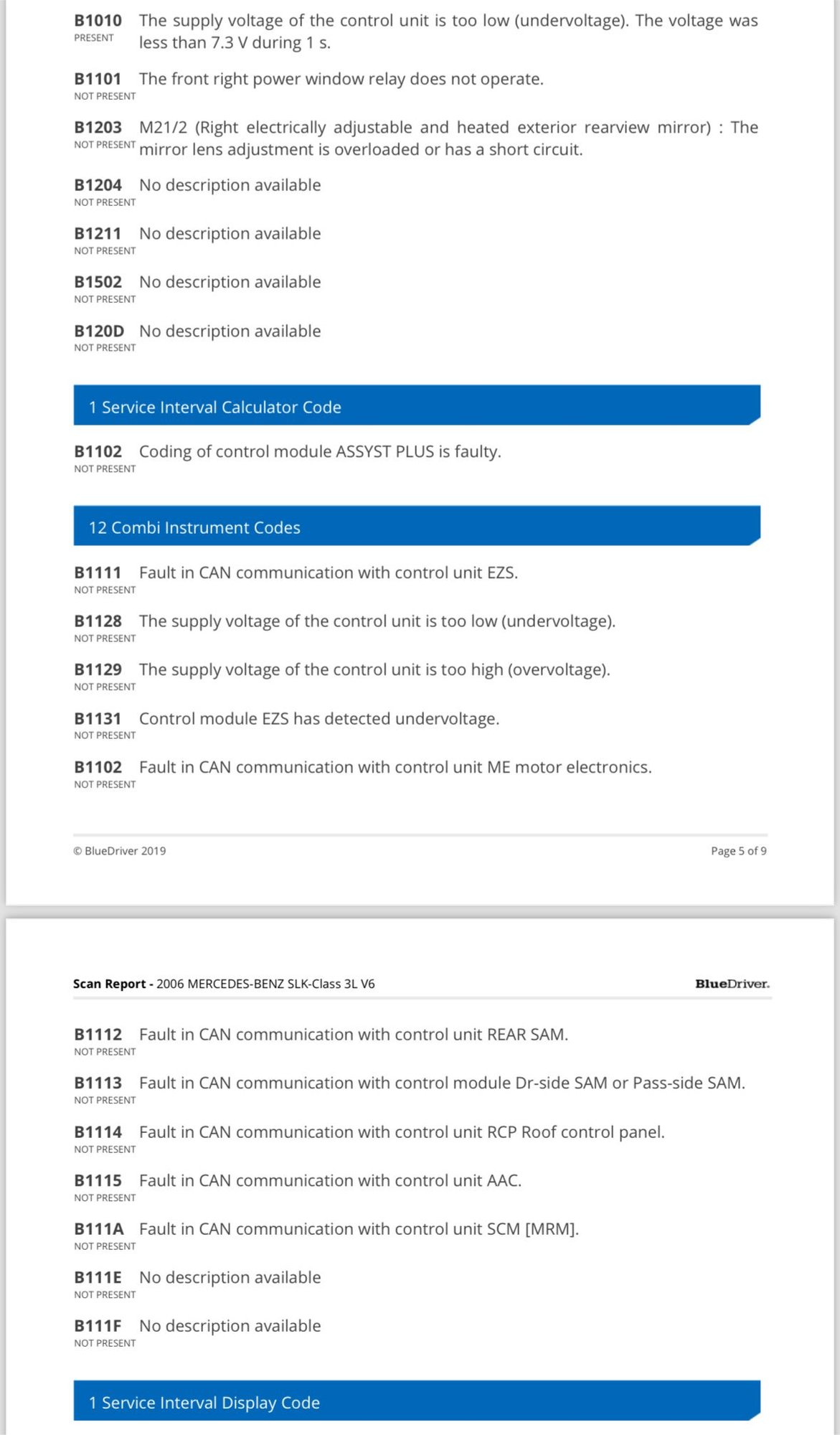Select B1102 ME motor electronics fault

[x=363, y=774]
